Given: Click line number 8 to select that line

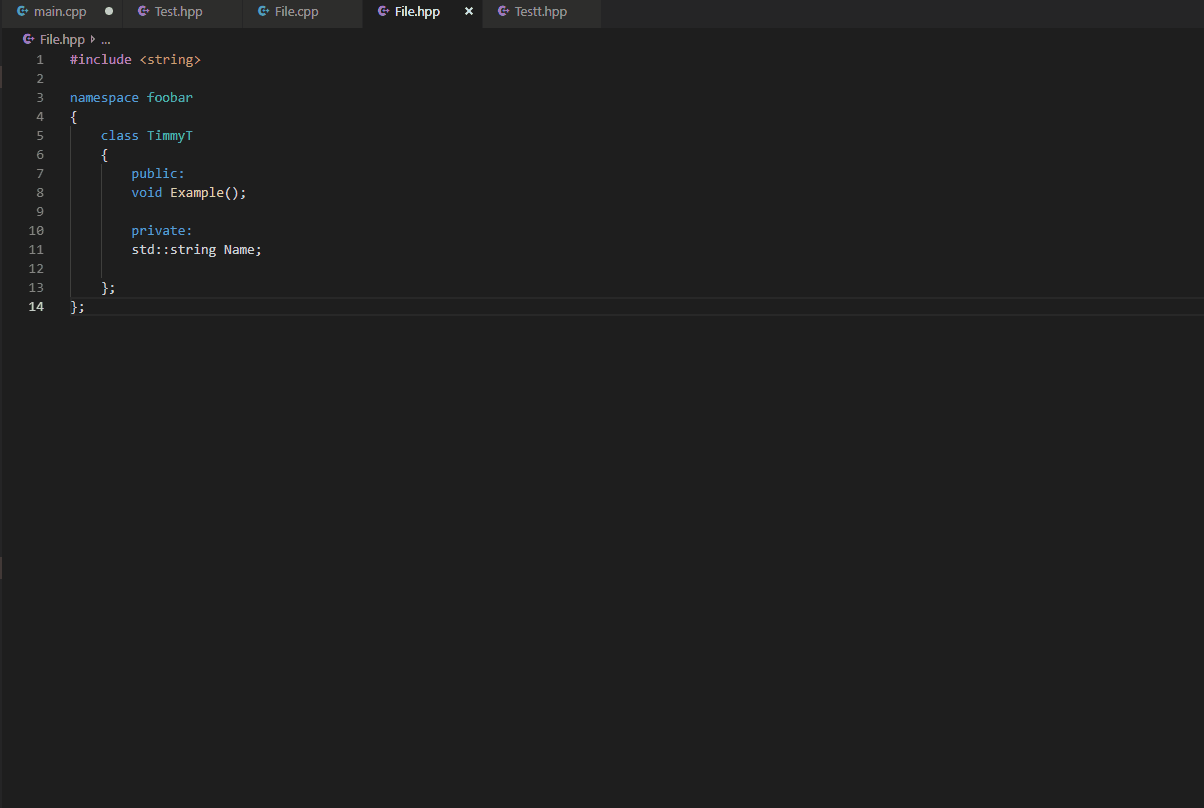Looking at the screenshot, I should (x=39, y=192).
